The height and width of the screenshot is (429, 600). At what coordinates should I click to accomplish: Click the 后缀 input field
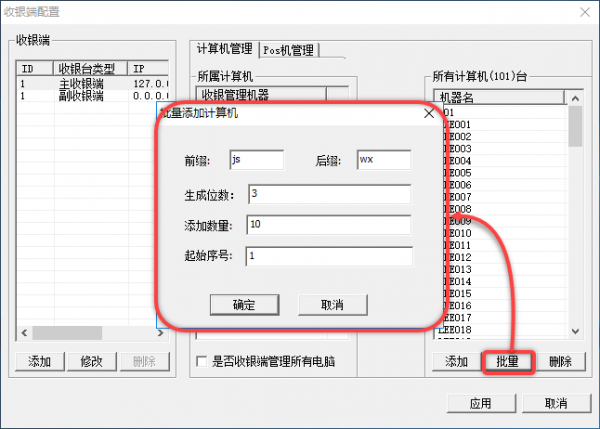[x=384, y=160]
